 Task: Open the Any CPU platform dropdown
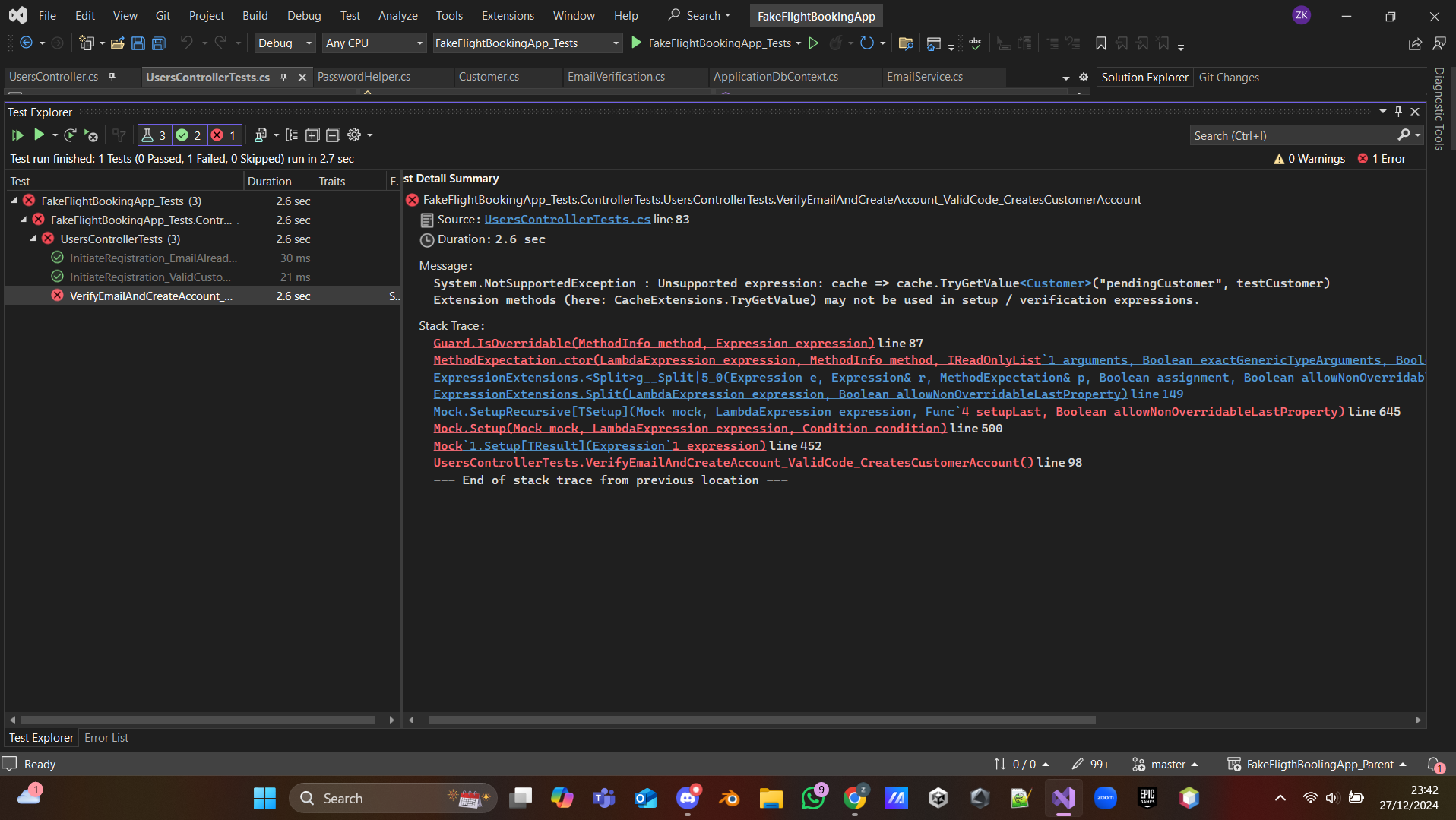374,43
